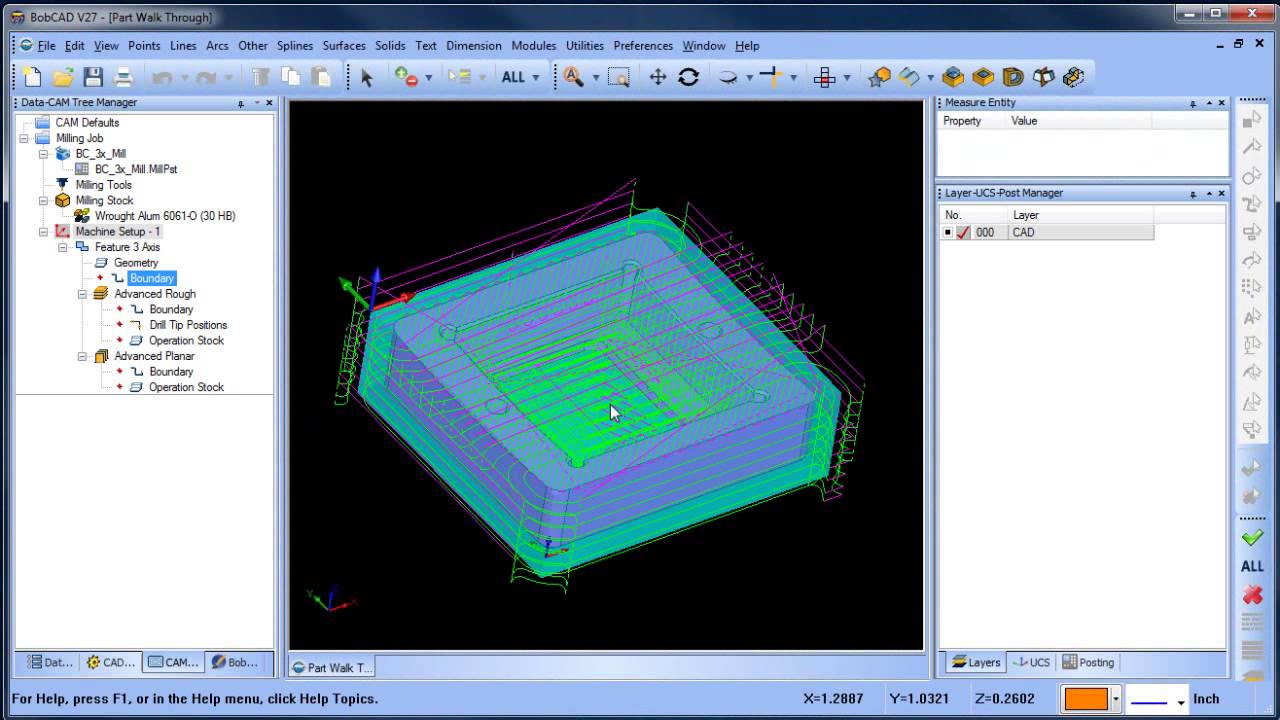Open the Zoom tool dropdown arrow

click(x=595, y=77)
